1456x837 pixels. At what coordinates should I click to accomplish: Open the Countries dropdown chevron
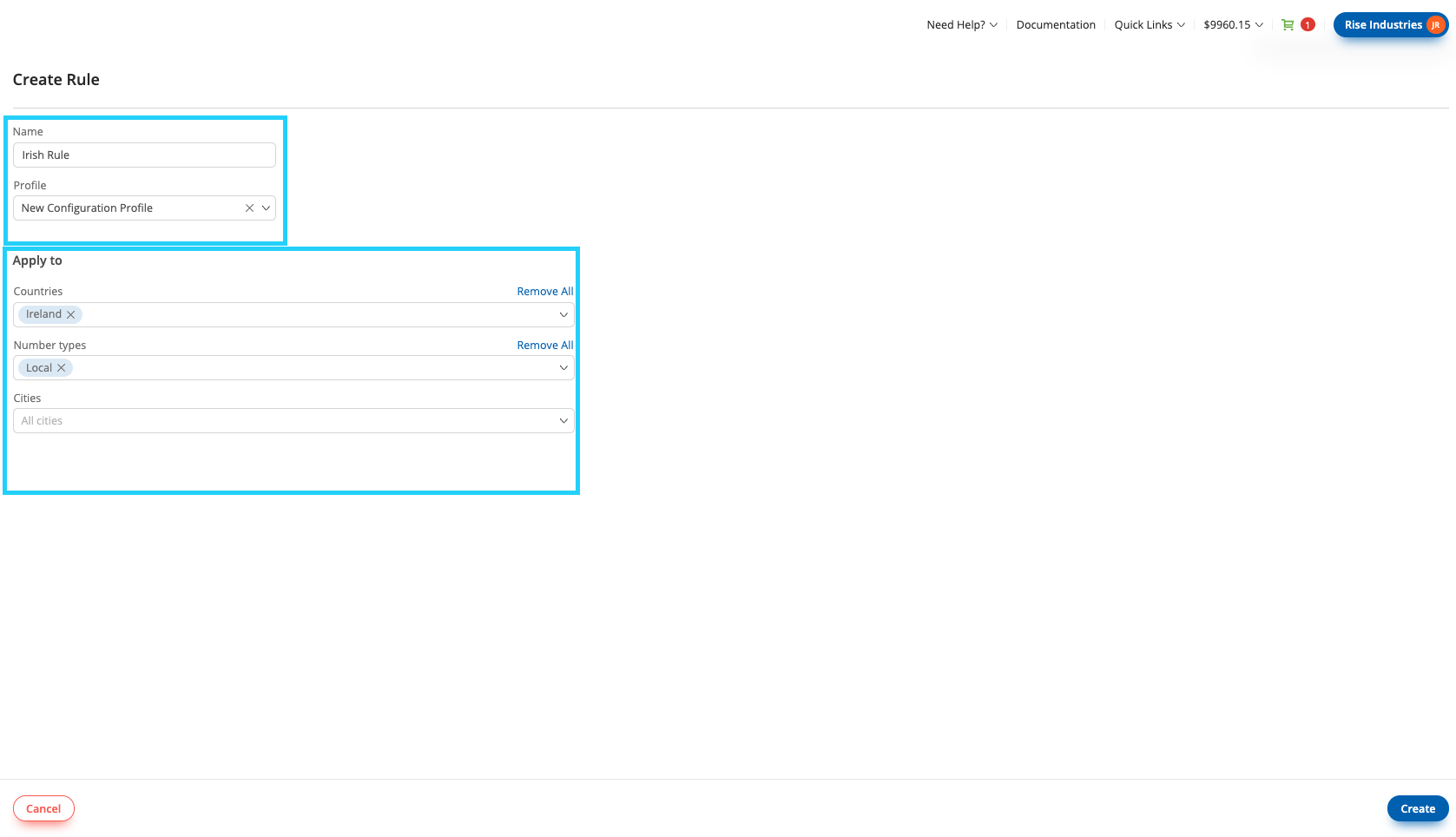click(563, 314)
